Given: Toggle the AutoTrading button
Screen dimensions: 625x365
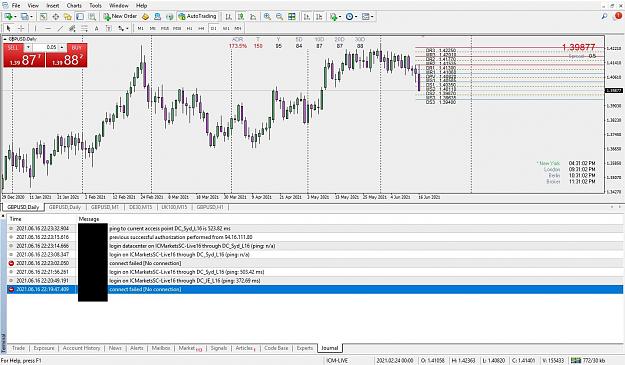Looking at the screenshot, I should coord(197,16).
